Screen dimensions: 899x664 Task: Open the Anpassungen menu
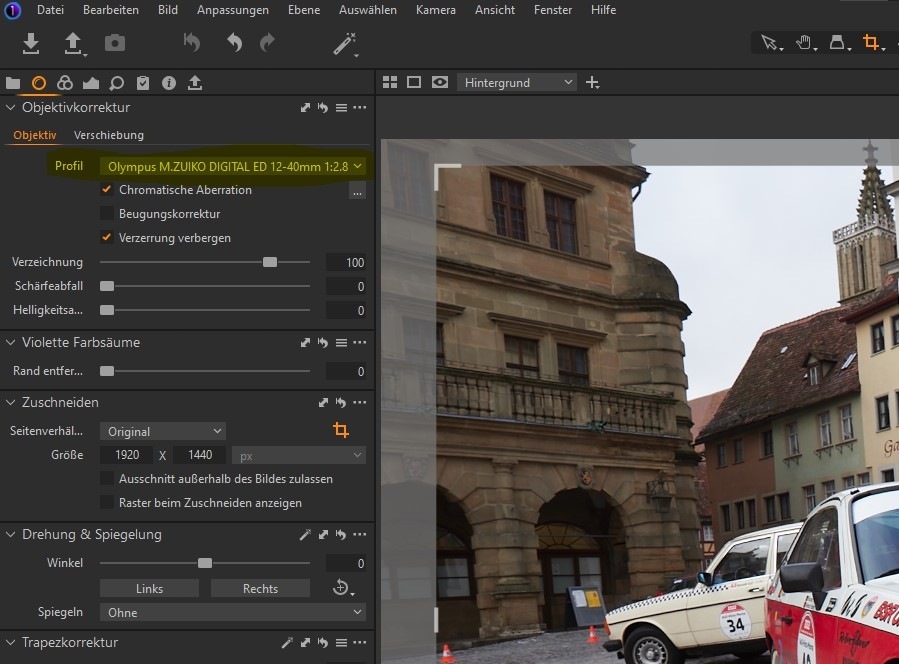(232, 10)
